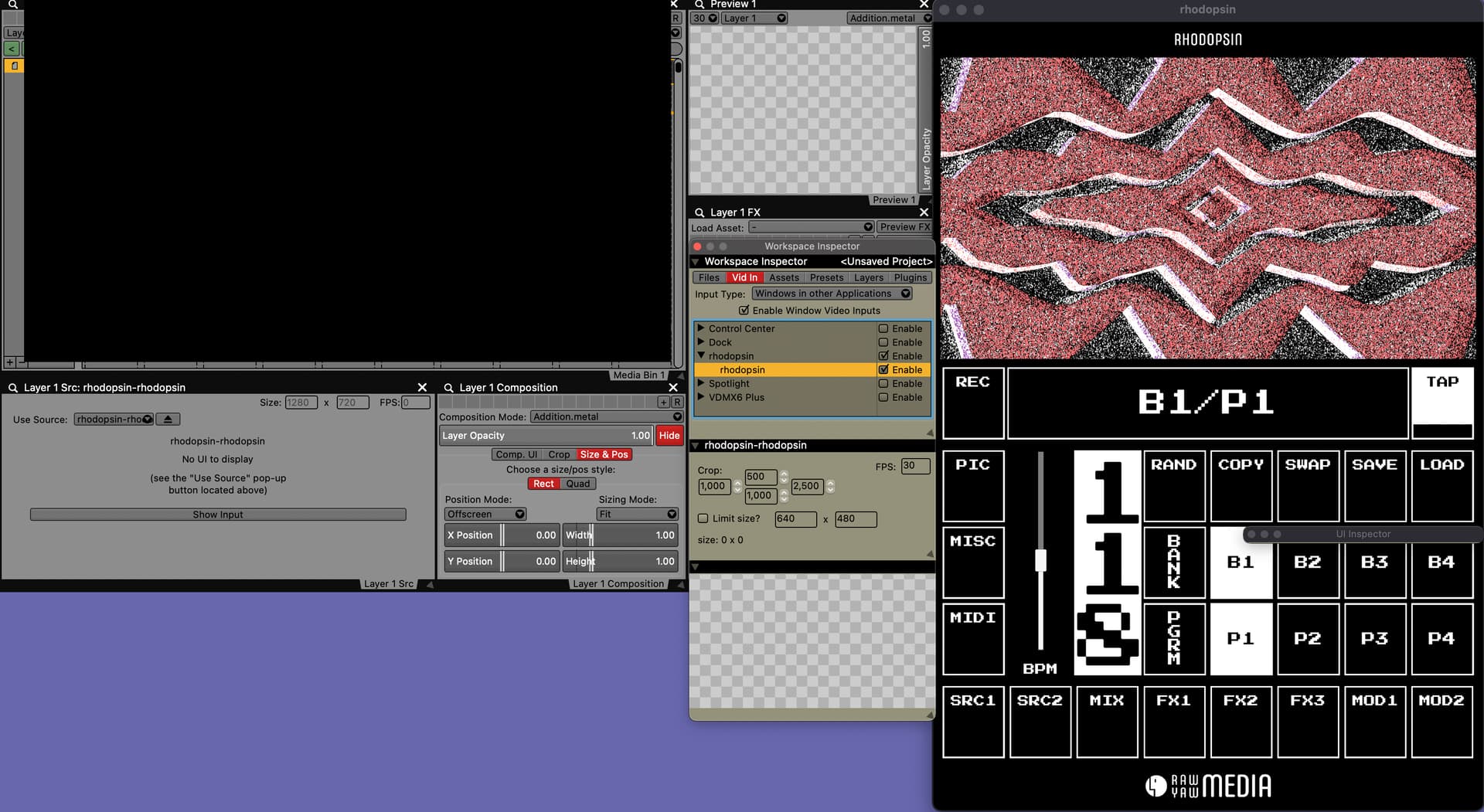
Task: Enable the VDMX6 Plus window input
Action: click(883, 398)
